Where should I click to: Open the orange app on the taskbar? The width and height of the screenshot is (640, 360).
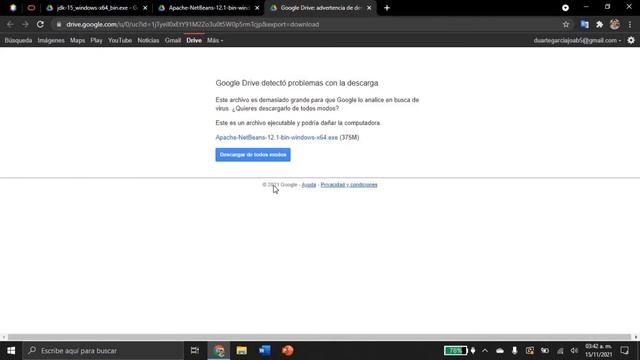pyautogui.click(x=288, y=351)
